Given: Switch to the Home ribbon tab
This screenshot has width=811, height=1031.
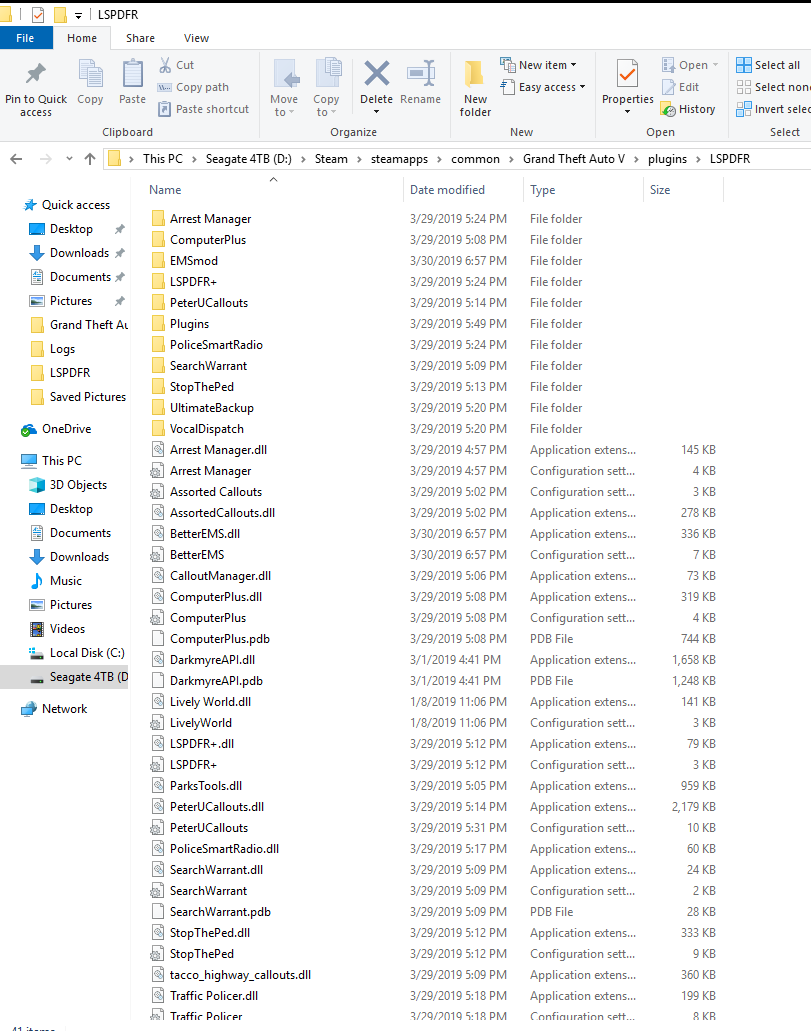Looking at the screenshot, I should coord(82,38).
